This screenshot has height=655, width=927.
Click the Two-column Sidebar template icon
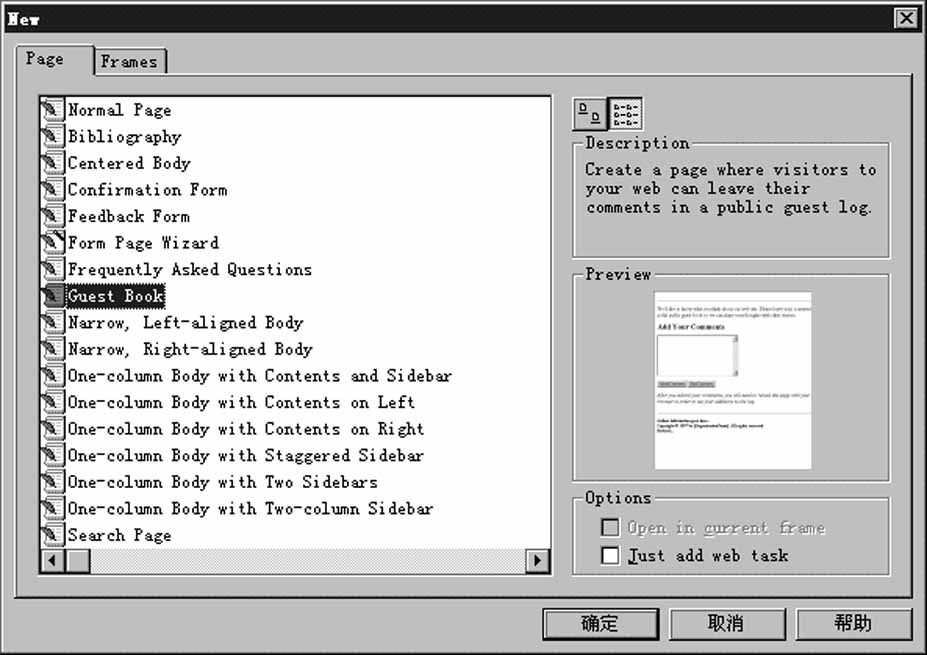click(53, 508)
